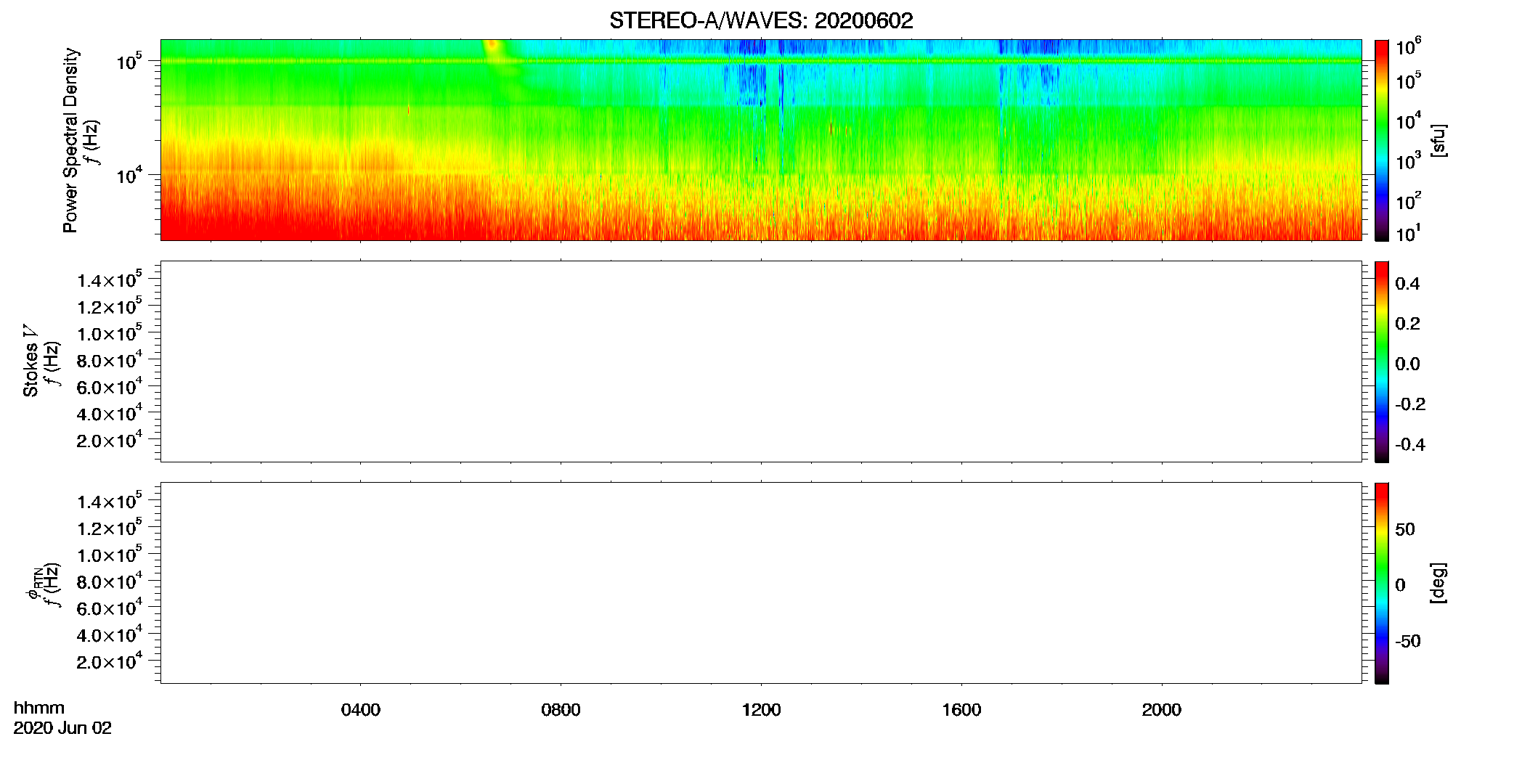The height and width of the screenshot is (784, 1522).
Task: Click the 10^4 frequency tick of spectrogram axis
Action: click(129, 174)
